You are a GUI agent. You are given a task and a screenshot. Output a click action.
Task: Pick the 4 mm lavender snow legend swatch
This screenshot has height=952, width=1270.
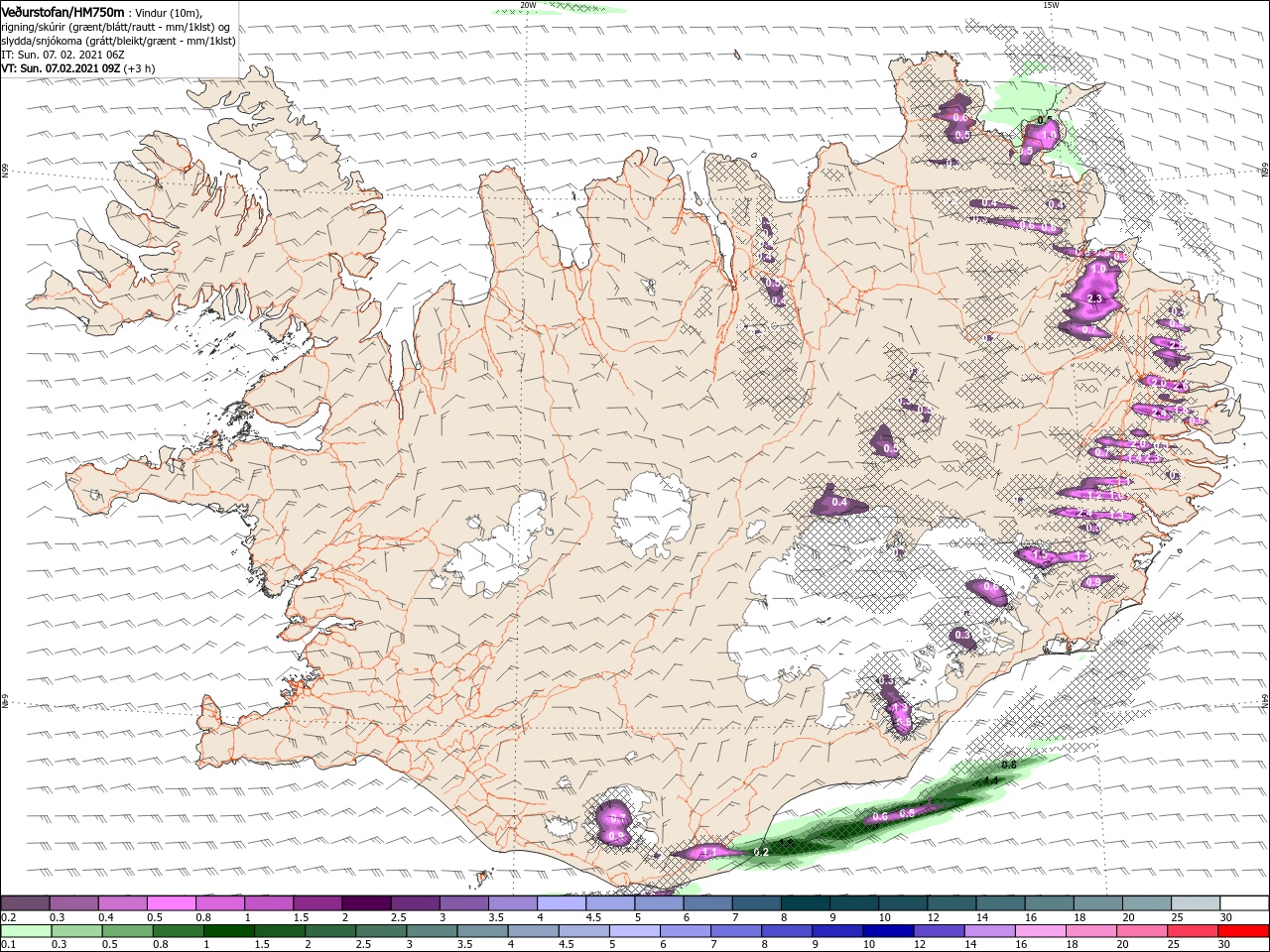[x=561, y=903]
